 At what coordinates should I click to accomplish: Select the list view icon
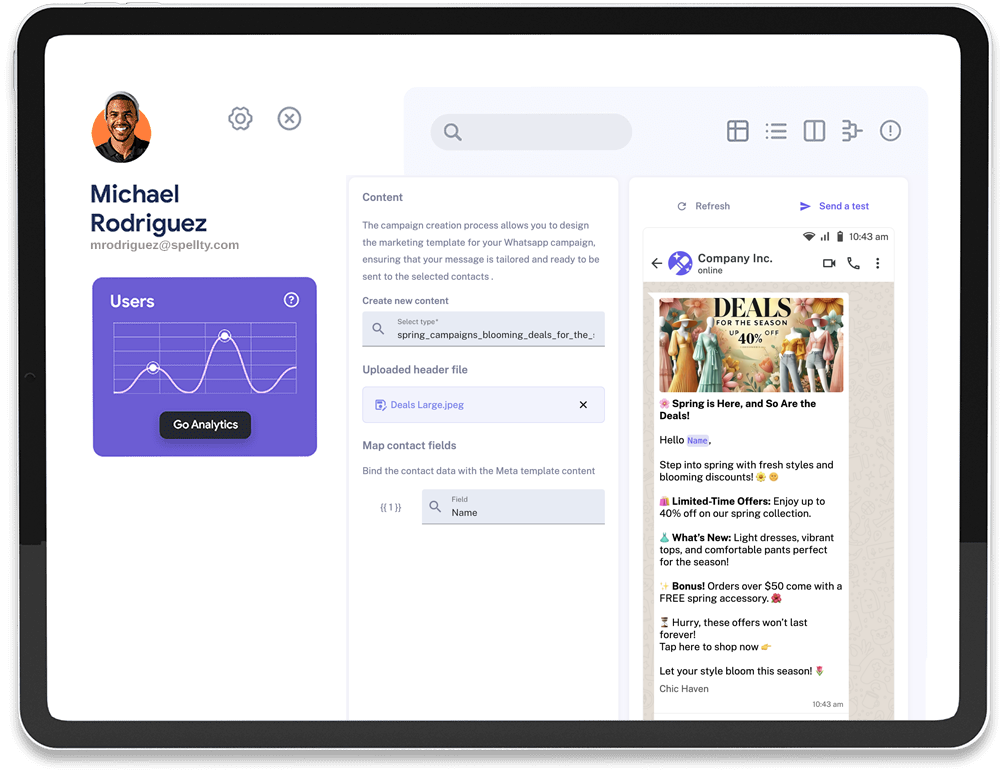(x=776, y=131)
